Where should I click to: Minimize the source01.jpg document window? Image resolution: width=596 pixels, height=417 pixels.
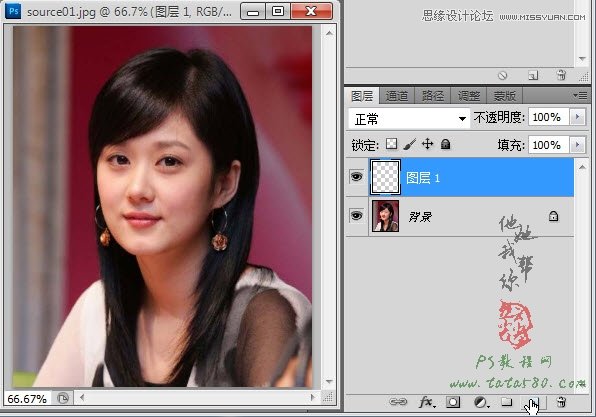(253, 11)
